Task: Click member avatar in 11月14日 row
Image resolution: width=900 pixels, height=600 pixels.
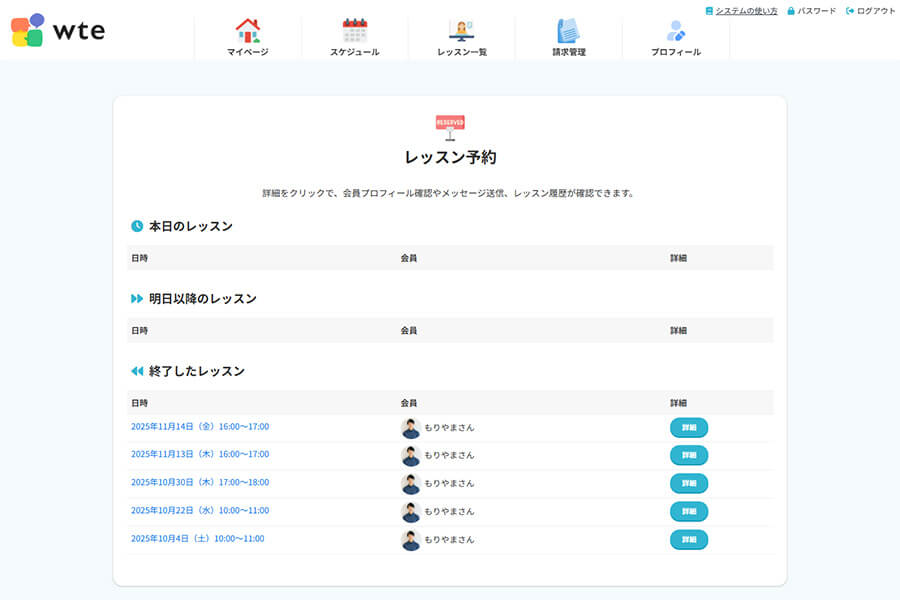Action: [x=411, y=428]
